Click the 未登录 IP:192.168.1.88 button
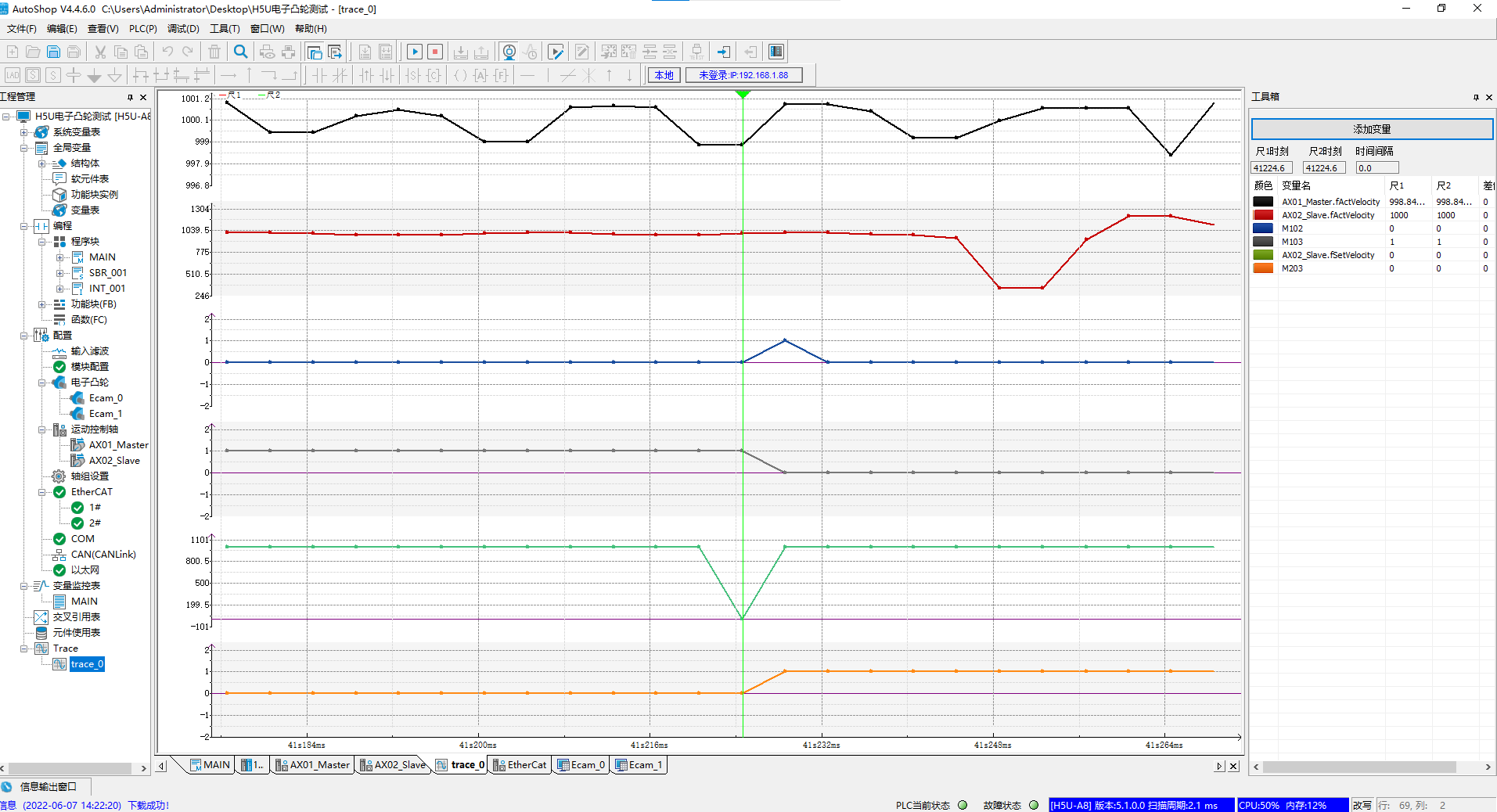The height and width of the screenshot is (812, 1497). tap(743, 75)
